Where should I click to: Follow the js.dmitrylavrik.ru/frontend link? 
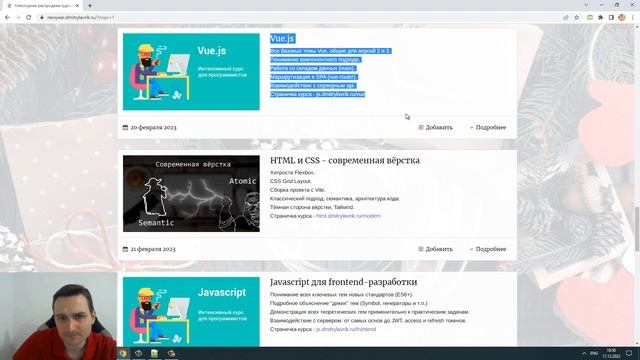pos(346,329)
